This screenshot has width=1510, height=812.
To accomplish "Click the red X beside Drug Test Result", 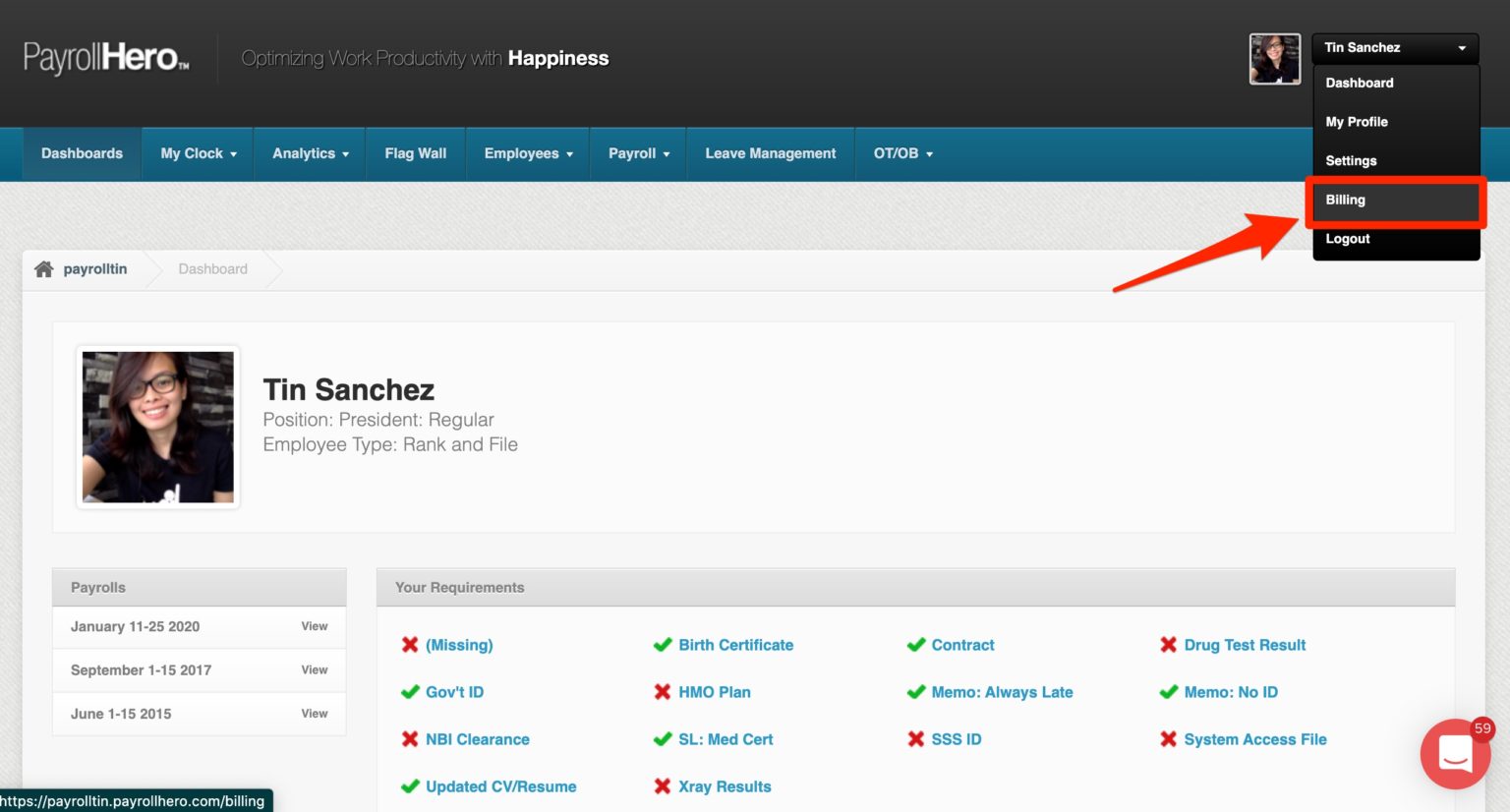I will point(1168,645).
